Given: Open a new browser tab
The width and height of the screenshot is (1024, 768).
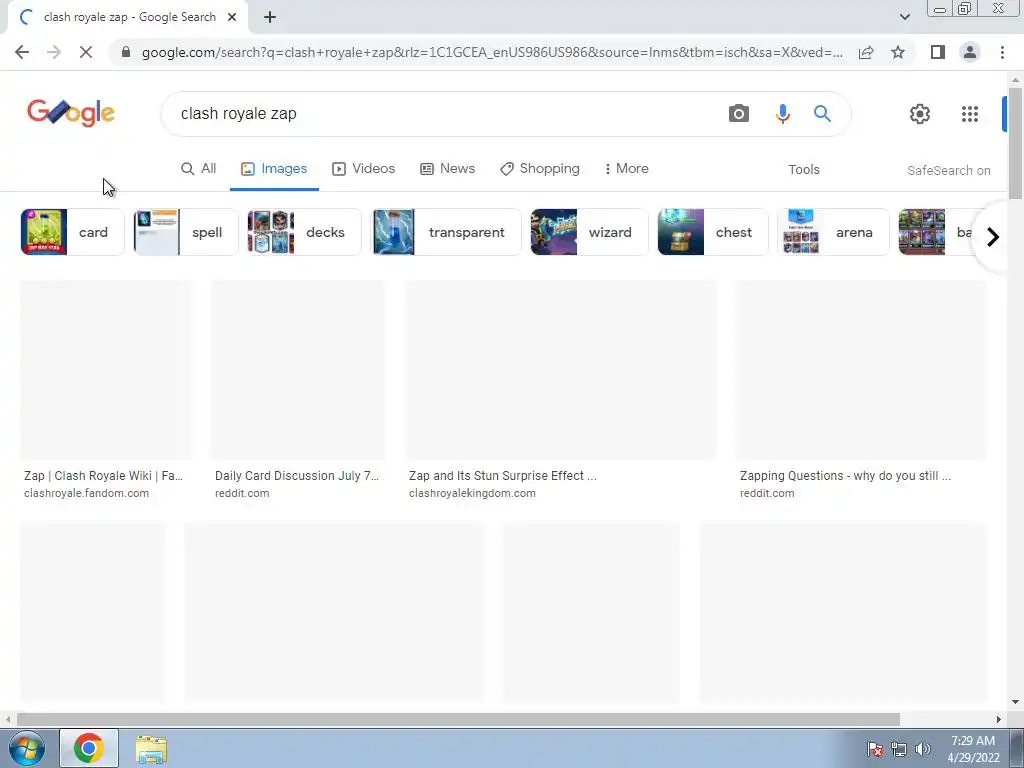Looking at the screenshot, I should pyautogui.click(x=270, y=18).
